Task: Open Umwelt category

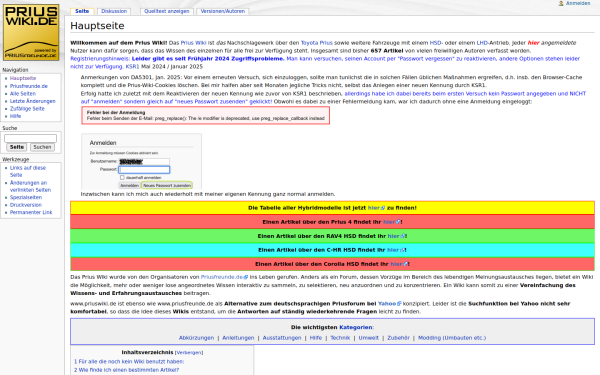Action: [x=368, y=338]
